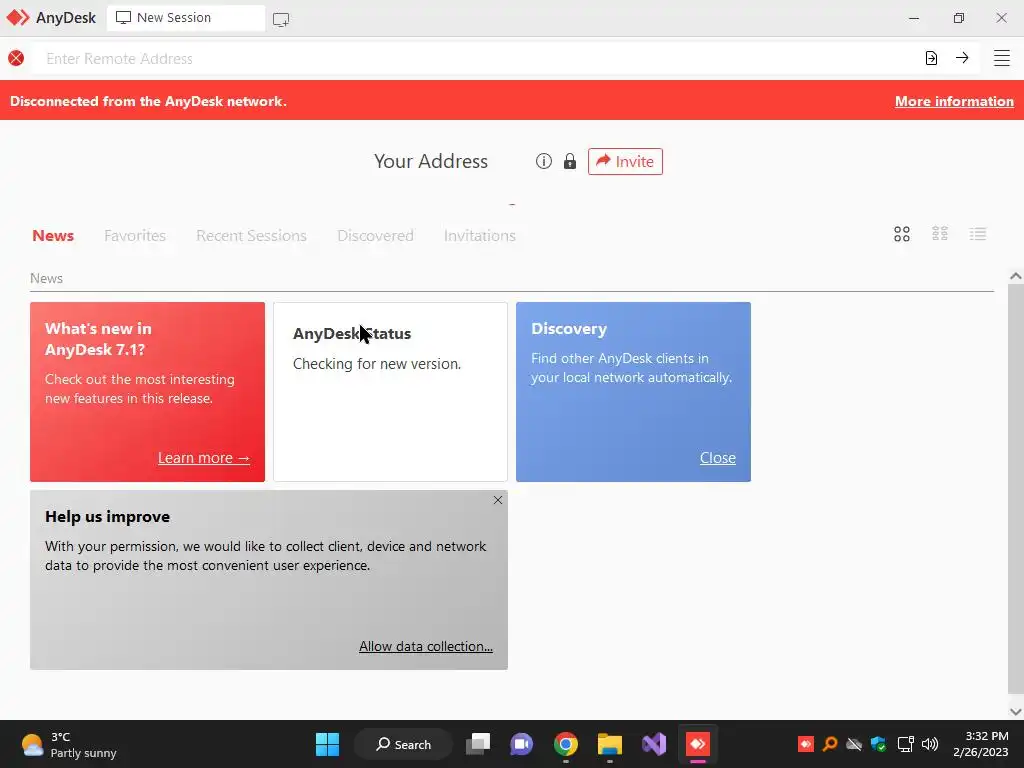
Task: Switch to large tiles view
Action: tap(902, 234)
